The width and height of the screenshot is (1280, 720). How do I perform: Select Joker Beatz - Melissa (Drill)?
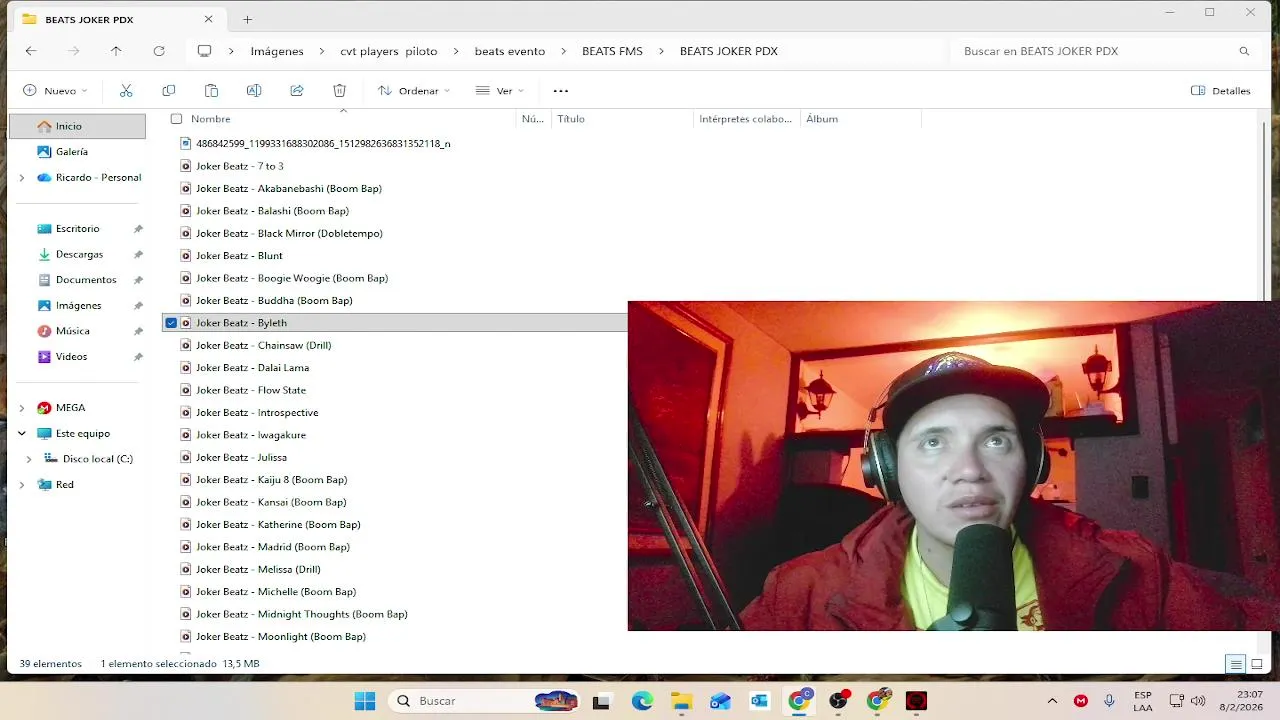(x=258, y=569)
